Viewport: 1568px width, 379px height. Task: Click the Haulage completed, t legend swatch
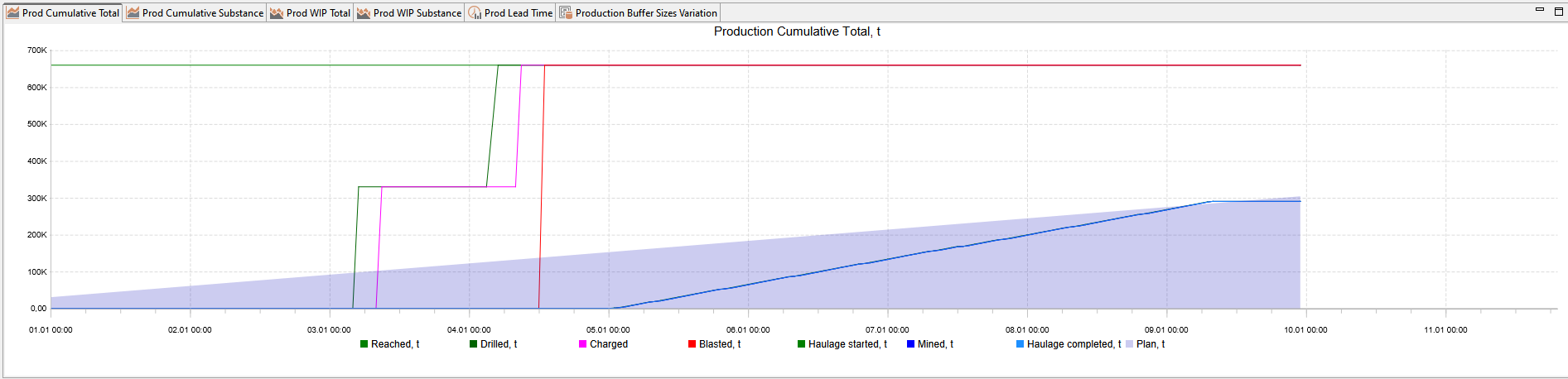tap(1020, 344)
